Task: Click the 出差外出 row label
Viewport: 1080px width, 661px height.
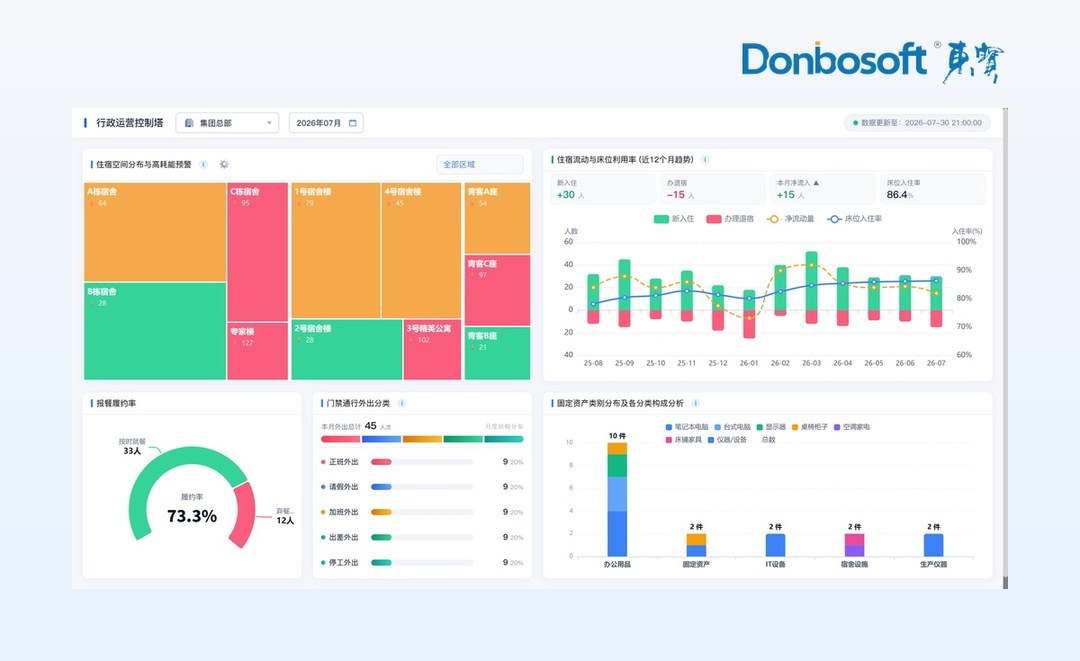Action: click(x=344, y=537)
